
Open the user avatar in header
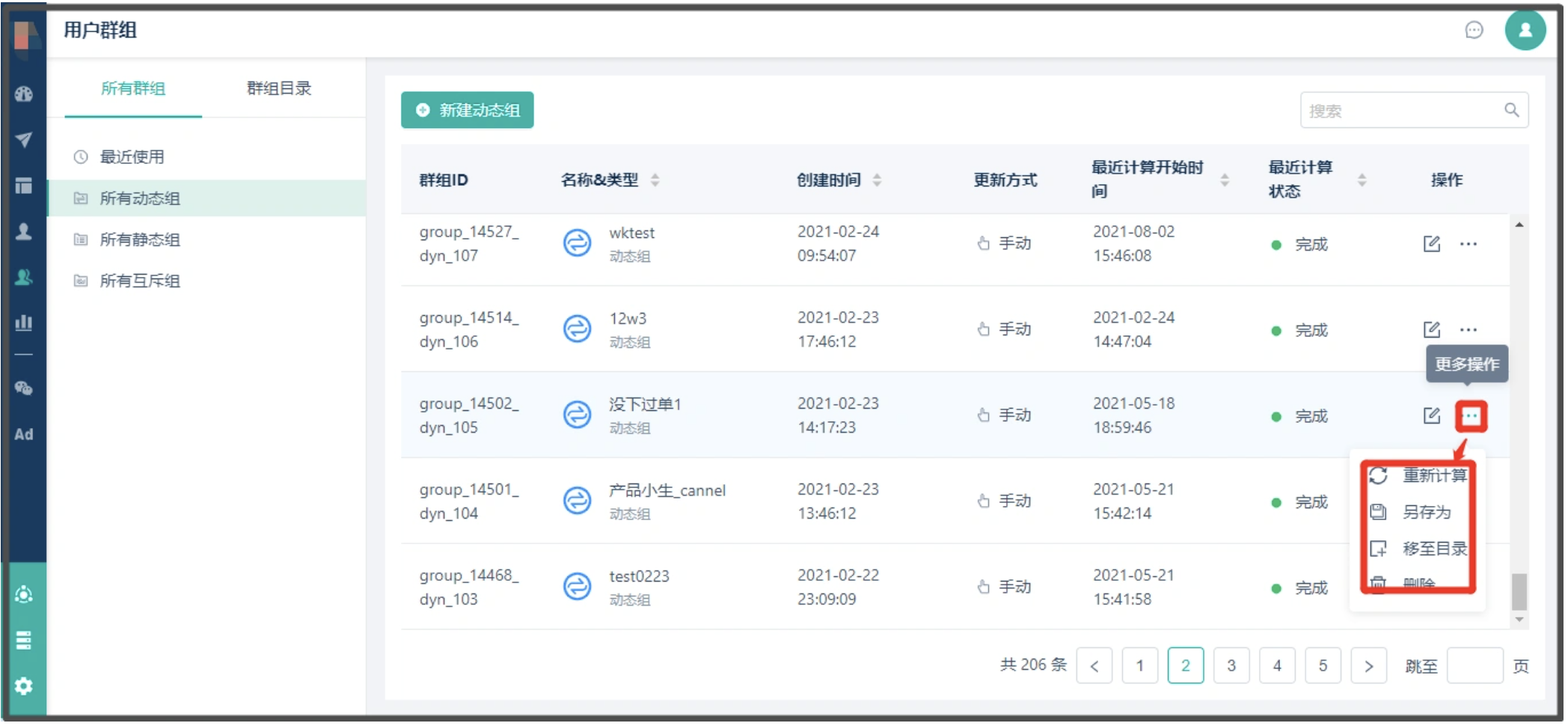[1525, 30]
